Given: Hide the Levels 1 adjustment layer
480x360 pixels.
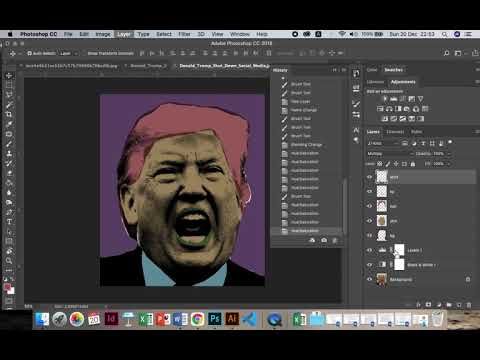Looking at the screenshot, I should coord(369,250).
